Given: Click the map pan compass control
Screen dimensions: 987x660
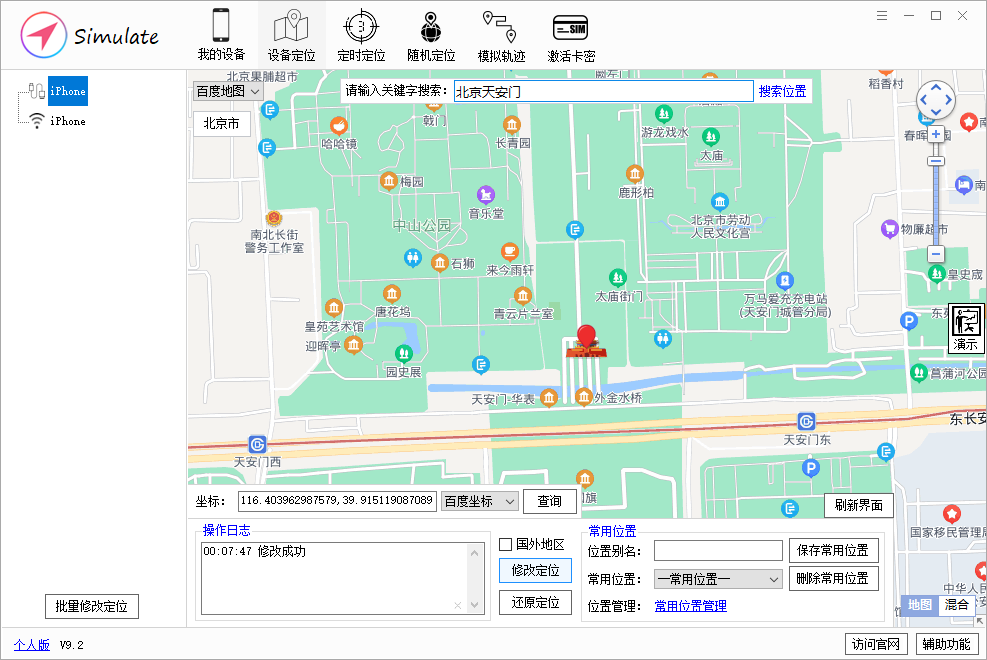Looking at the screenshot, I should [936, 99].
